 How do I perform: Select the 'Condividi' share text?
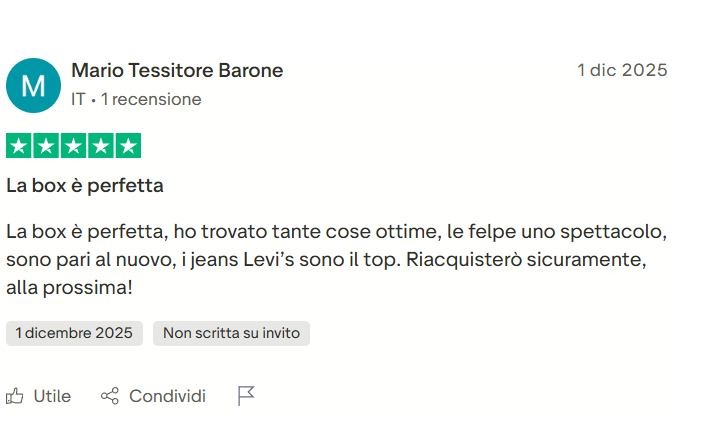coord(167,397)
